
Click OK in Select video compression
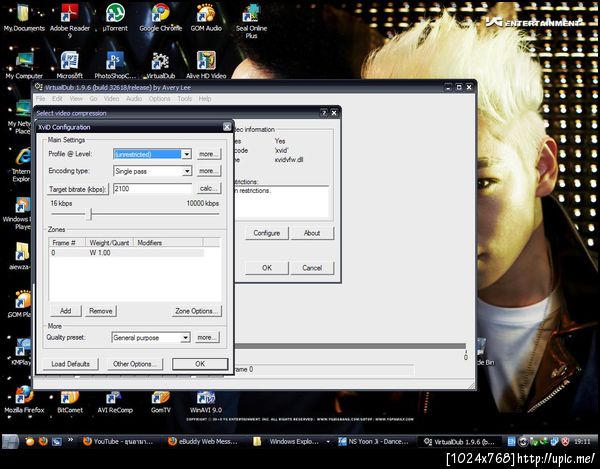pos(267,268)
